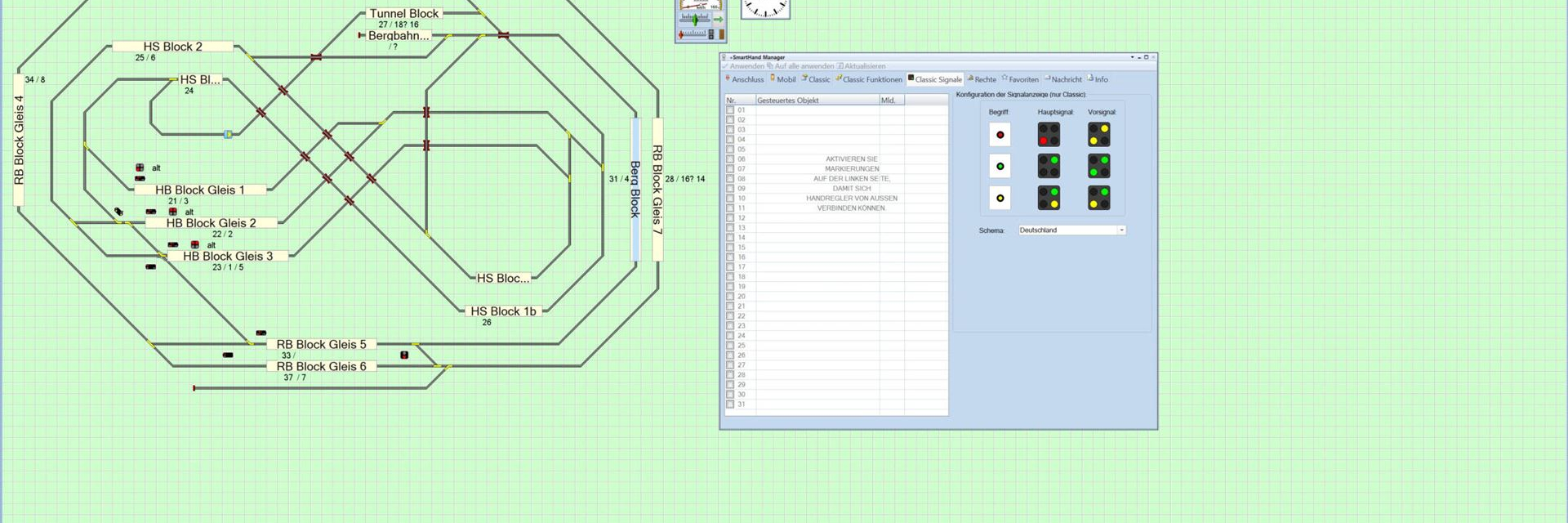This screenshot has height=523, width=1568.
Task: Click the analog clock widget
Action: (765, 8)
